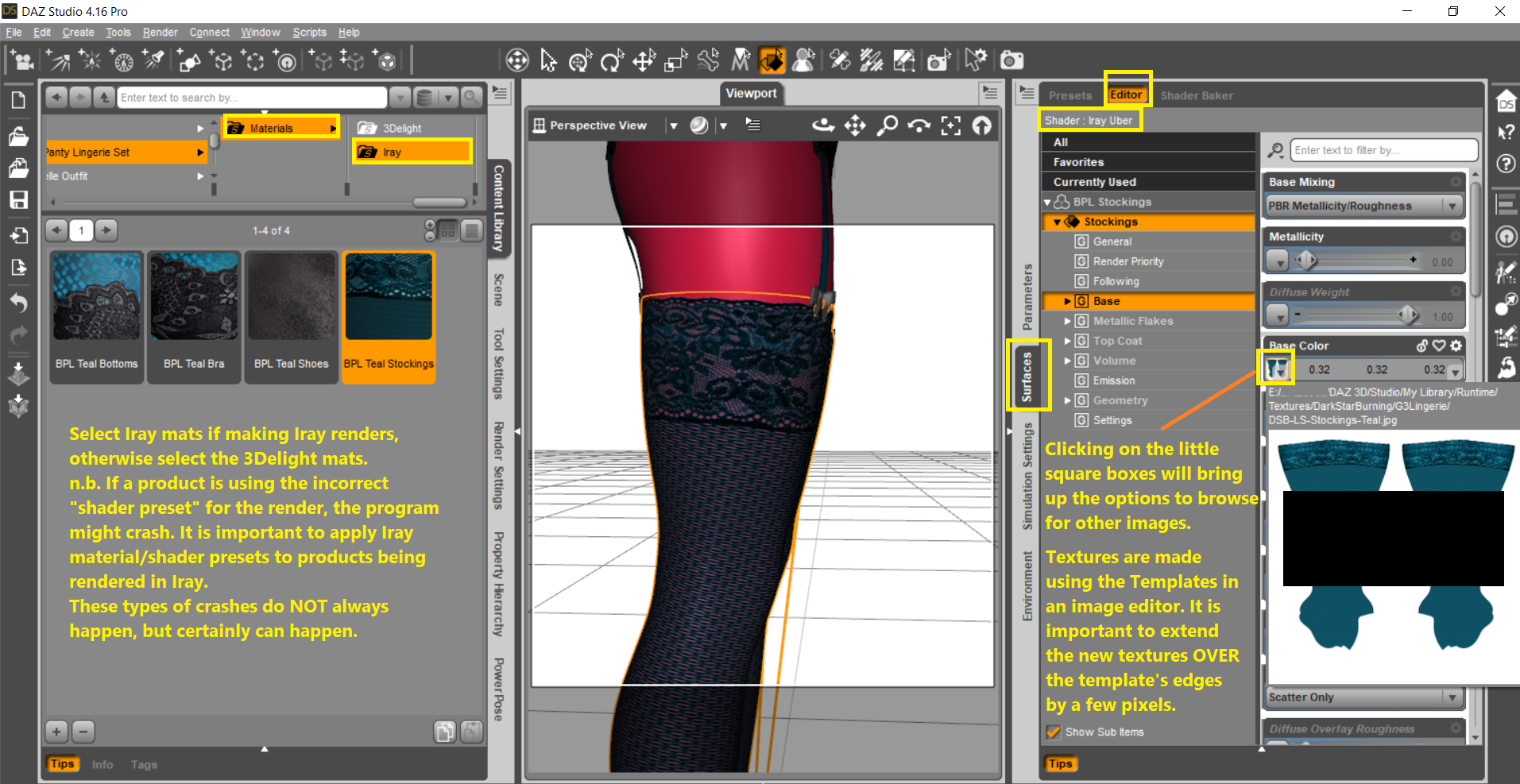Open the Scatter Only dropdown
Screen dimensions: 1520x784
[1363, 697]
